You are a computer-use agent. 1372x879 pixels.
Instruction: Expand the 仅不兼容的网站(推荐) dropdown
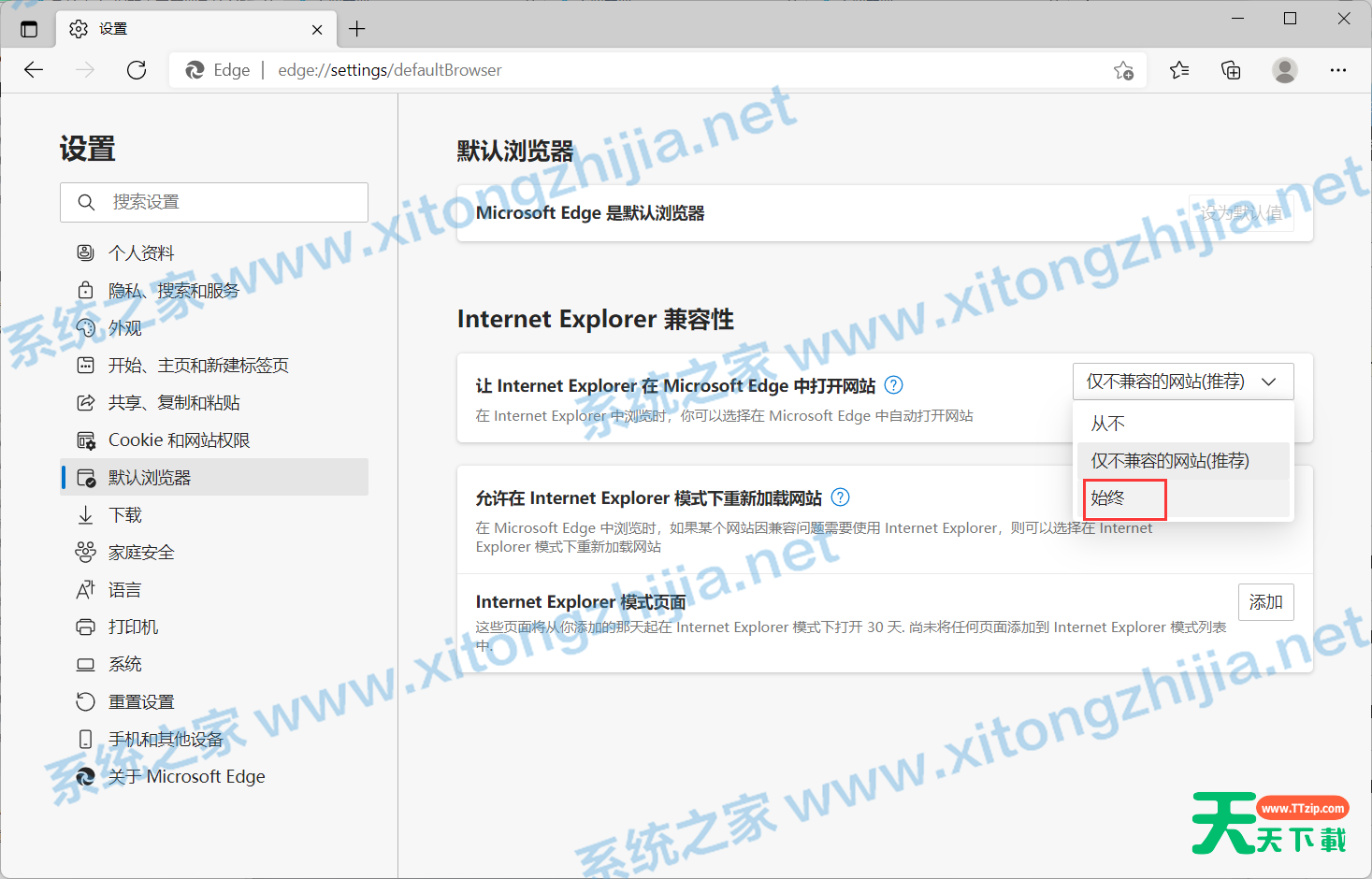coord(1183,382)
